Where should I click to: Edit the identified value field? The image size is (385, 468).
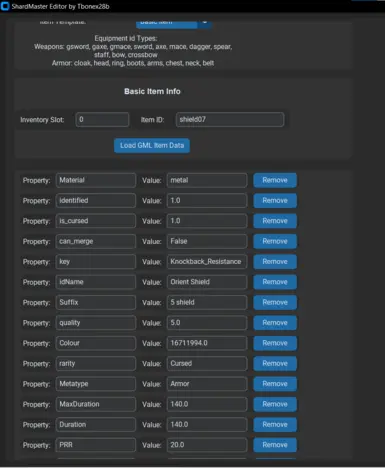[x=207, y=201]
